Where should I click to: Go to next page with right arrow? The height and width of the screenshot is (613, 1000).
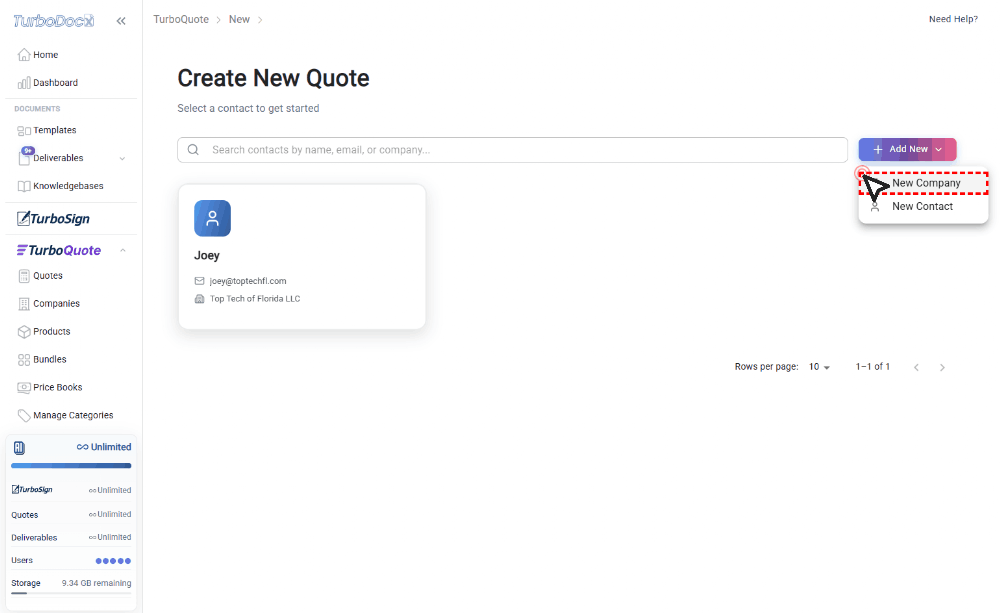pos(942,367)
